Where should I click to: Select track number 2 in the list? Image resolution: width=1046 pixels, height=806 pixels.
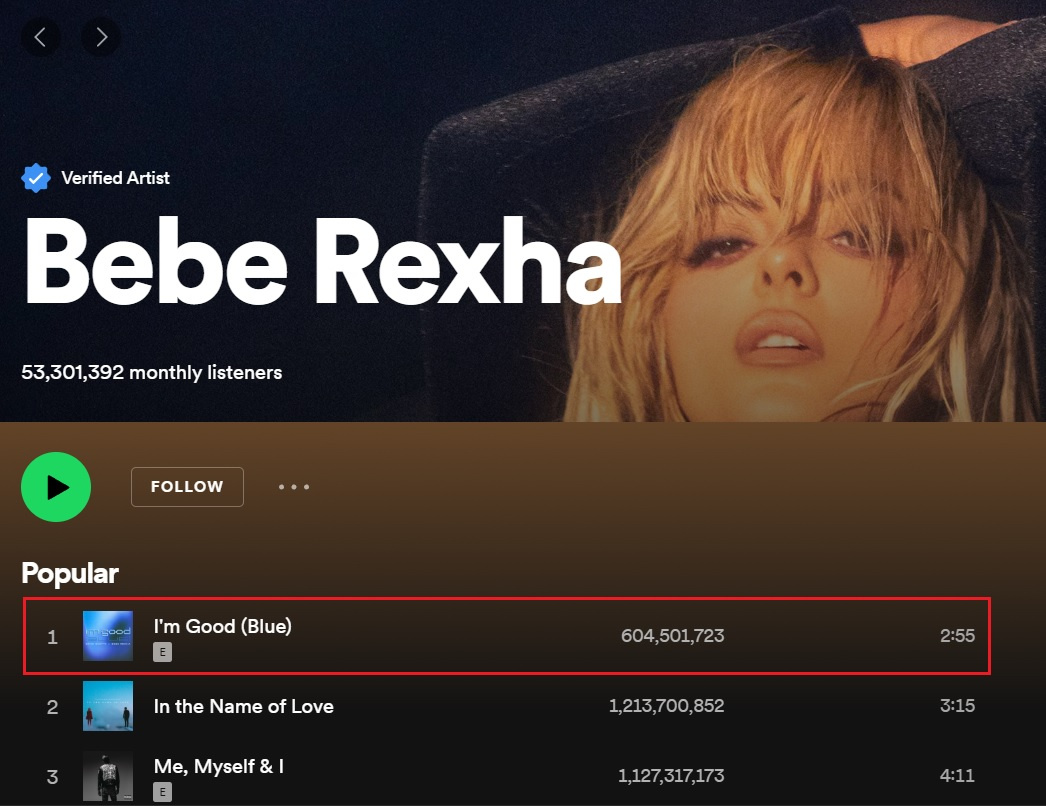coord(53,707)
